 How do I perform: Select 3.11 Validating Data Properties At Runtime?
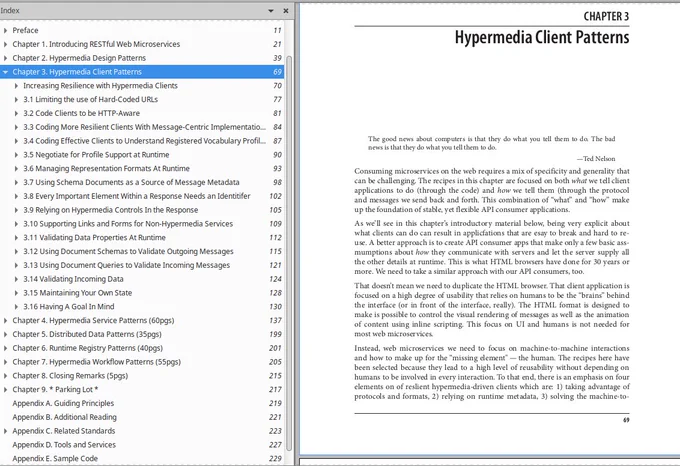94,238
